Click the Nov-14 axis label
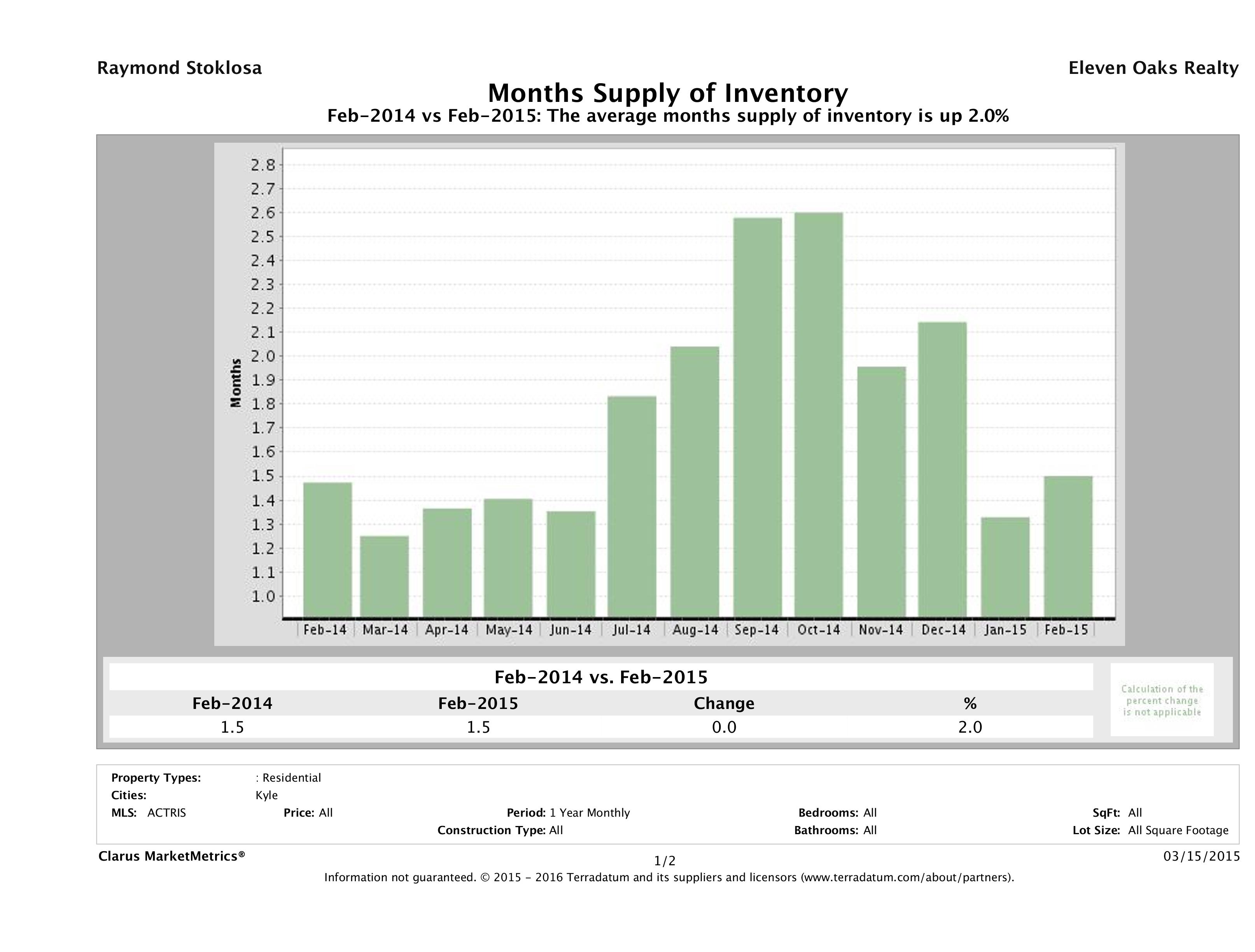 (880, 630)
